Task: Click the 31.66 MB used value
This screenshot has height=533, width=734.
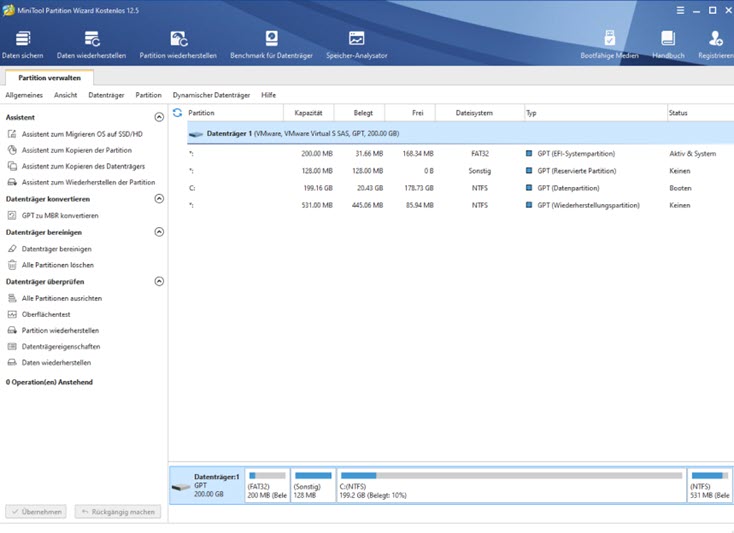Action: [x=369, y=153]
